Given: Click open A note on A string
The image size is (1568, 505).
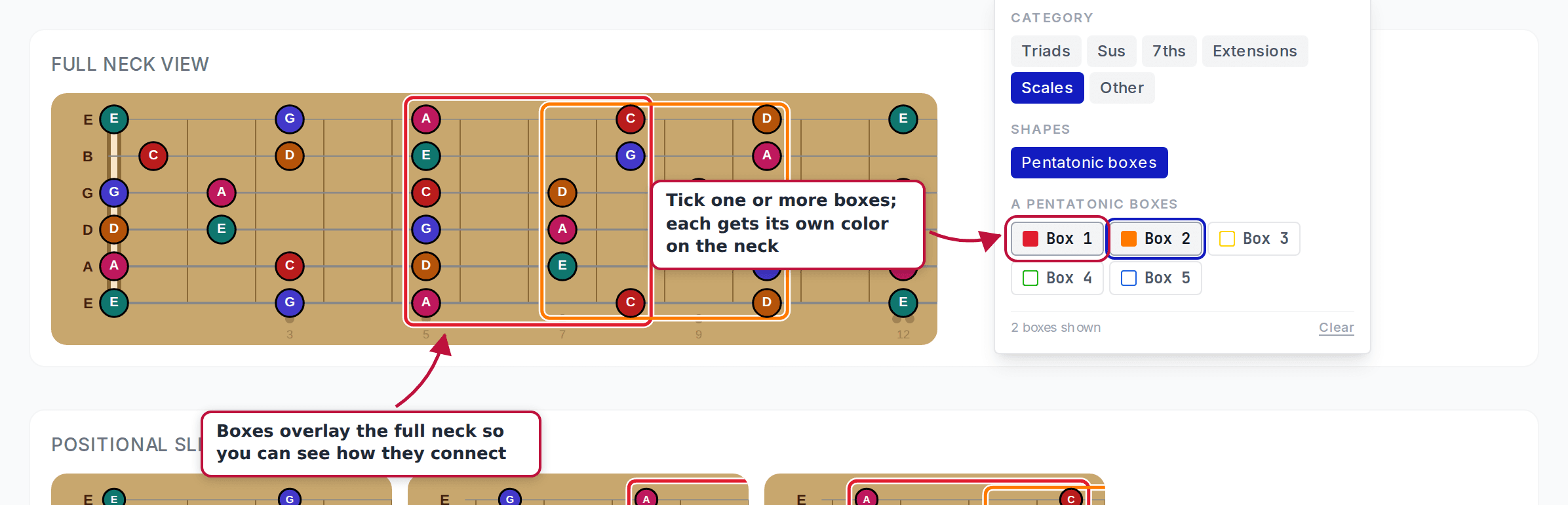Looking at the screenshot, I should [x=114, y=266].
